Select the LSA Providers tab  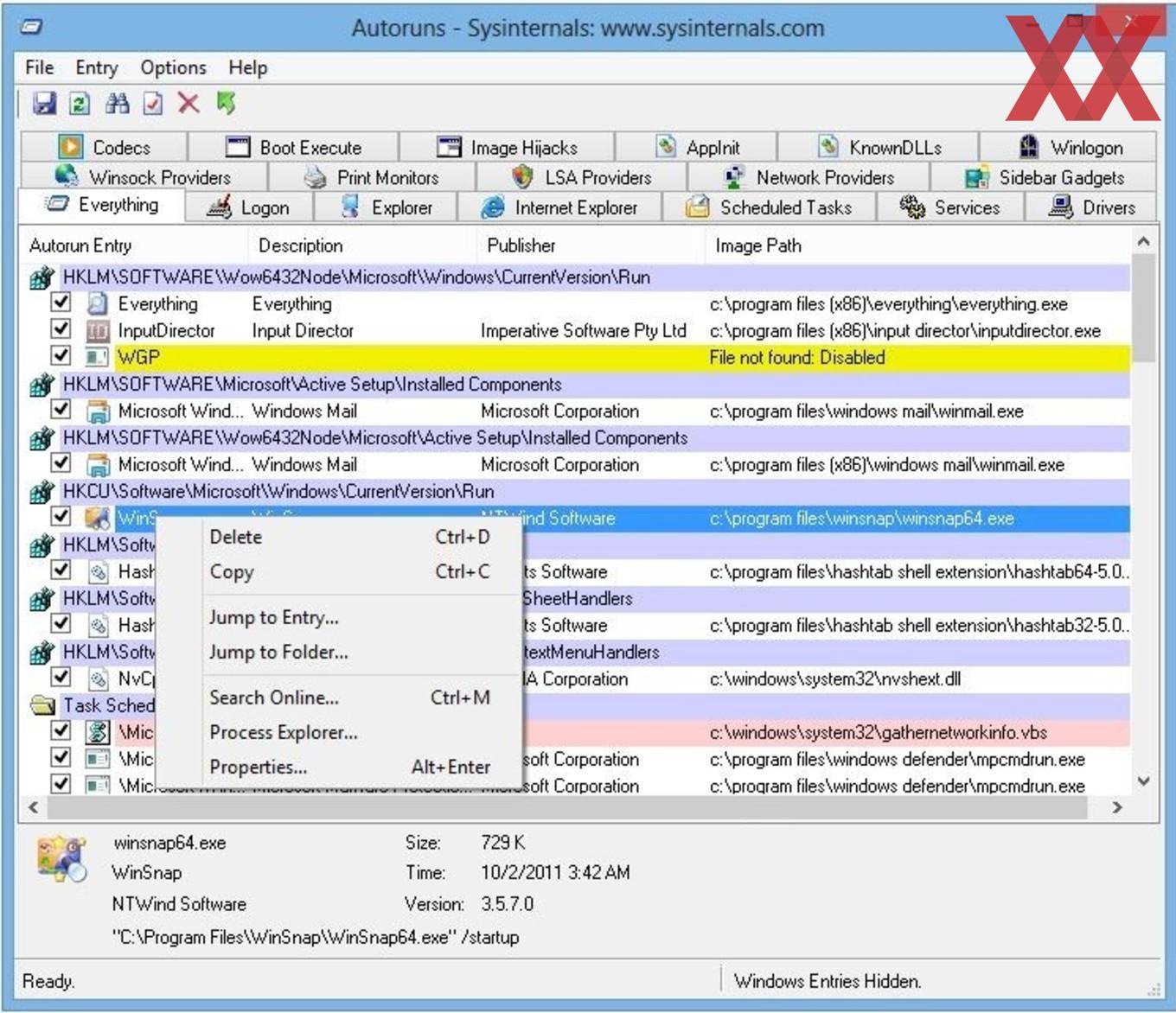[581, 177]
